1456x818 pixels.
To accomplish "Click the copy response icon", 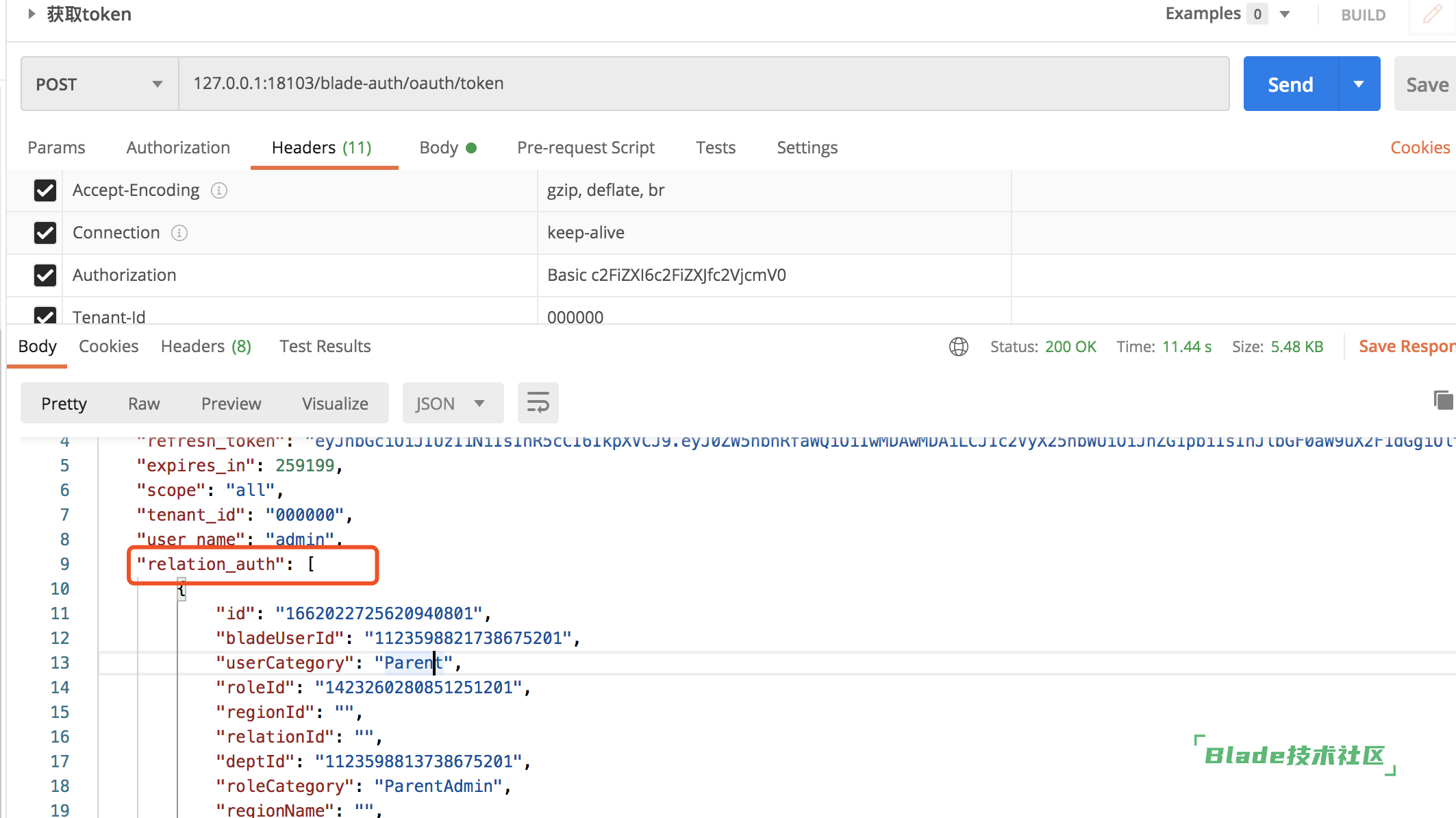I will point(1443,400).
